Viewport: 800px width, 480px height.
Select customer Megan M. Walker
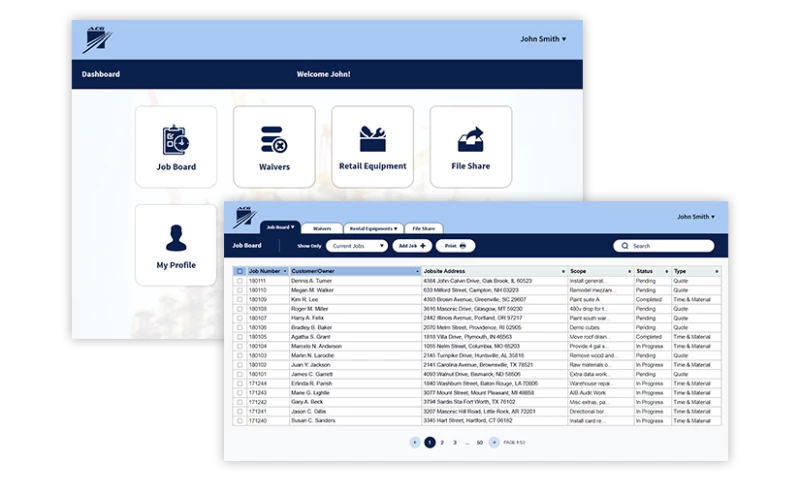click(x=312, y=290)
